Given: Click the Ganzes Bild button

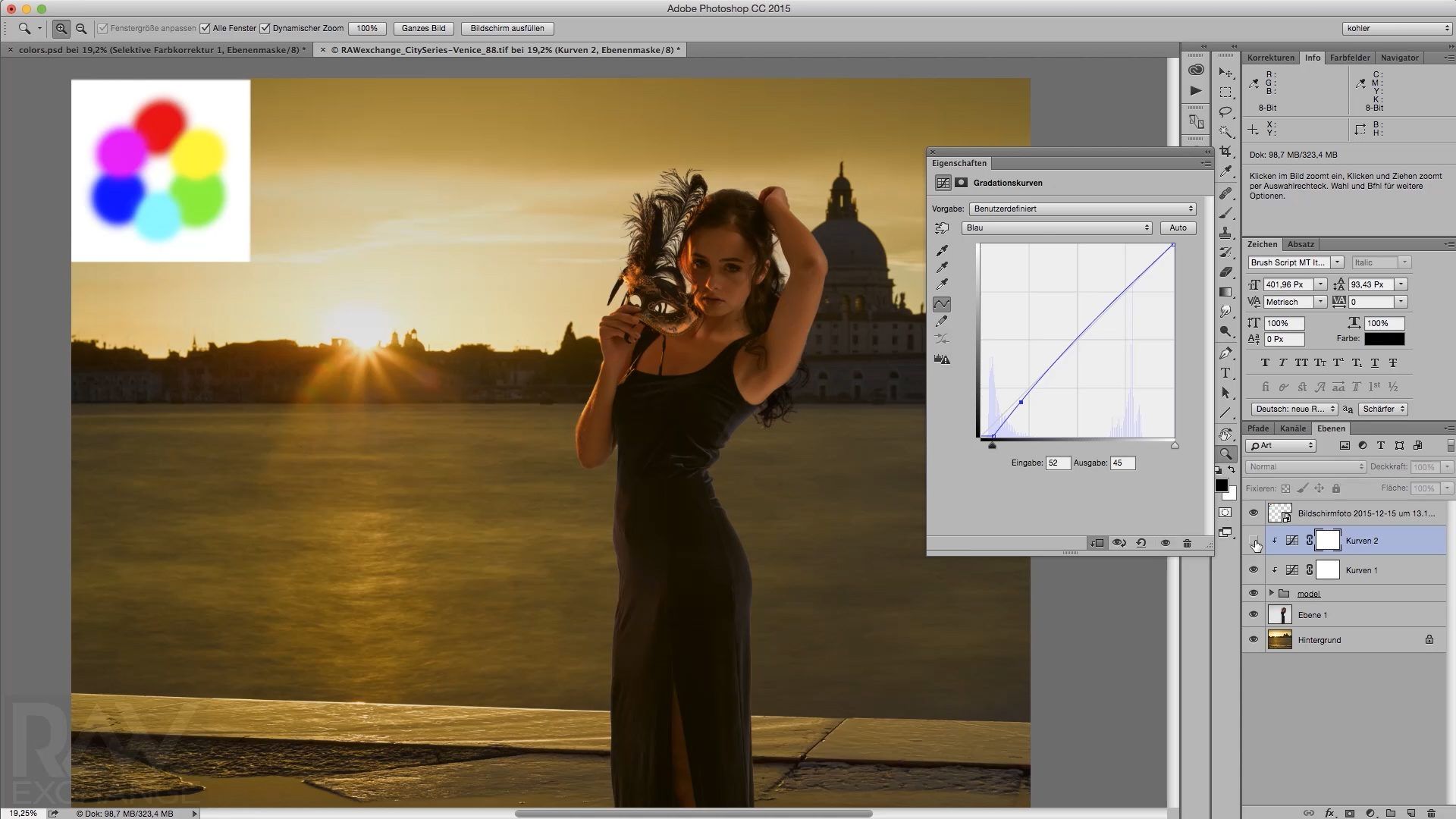Looking at the screenshot, I should coord(422,28).
